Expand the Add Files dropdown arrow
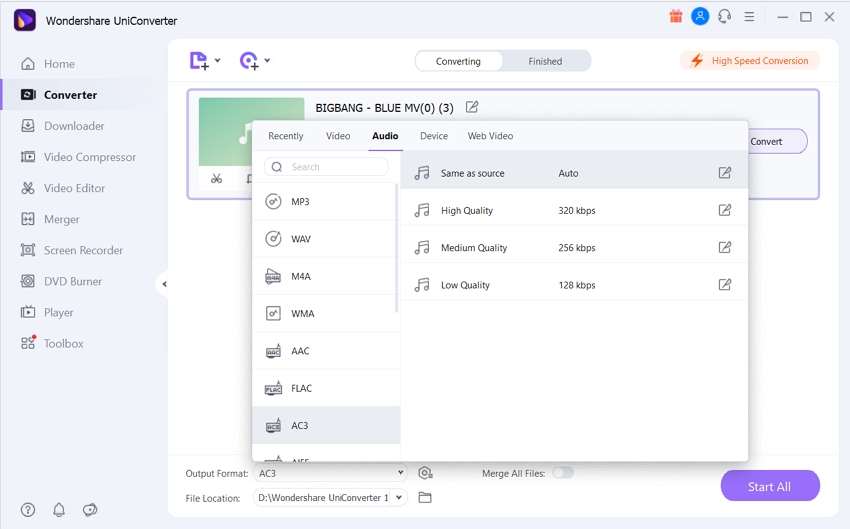The height and width of the screenshot is (529, 850). point(217,60)
